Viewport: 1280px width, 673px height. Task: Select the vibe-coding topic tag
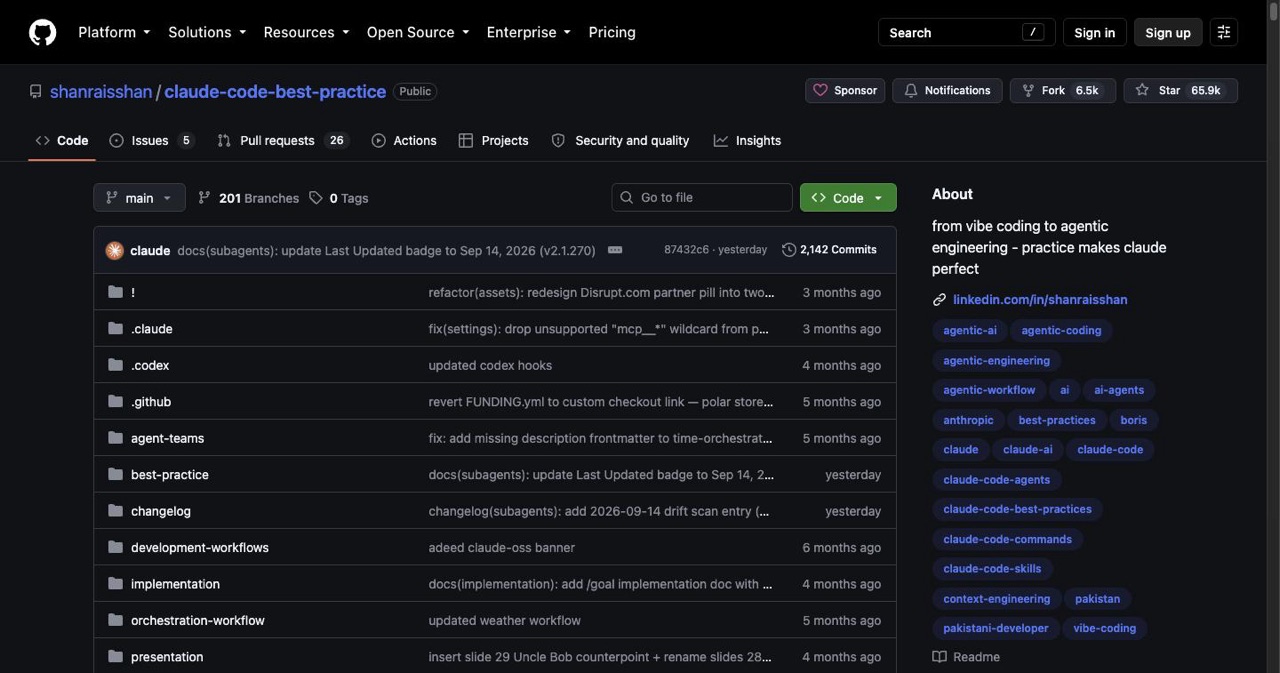coord(1105,628)
